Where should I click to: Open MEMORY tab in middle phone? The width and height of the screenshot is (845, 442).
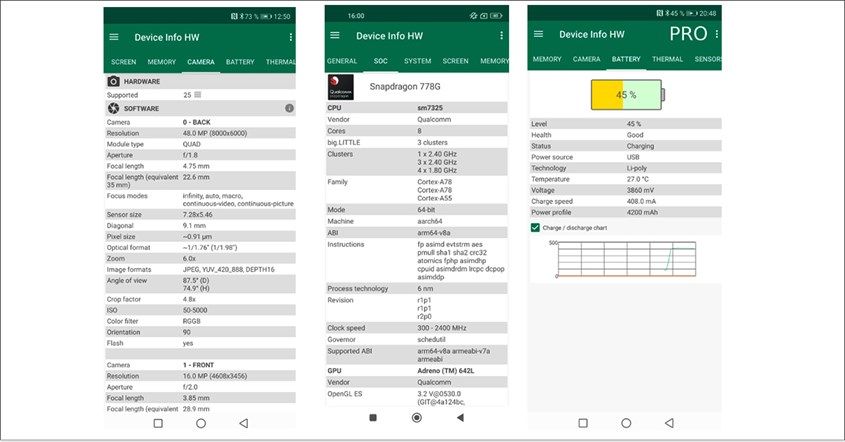point(494,61)
